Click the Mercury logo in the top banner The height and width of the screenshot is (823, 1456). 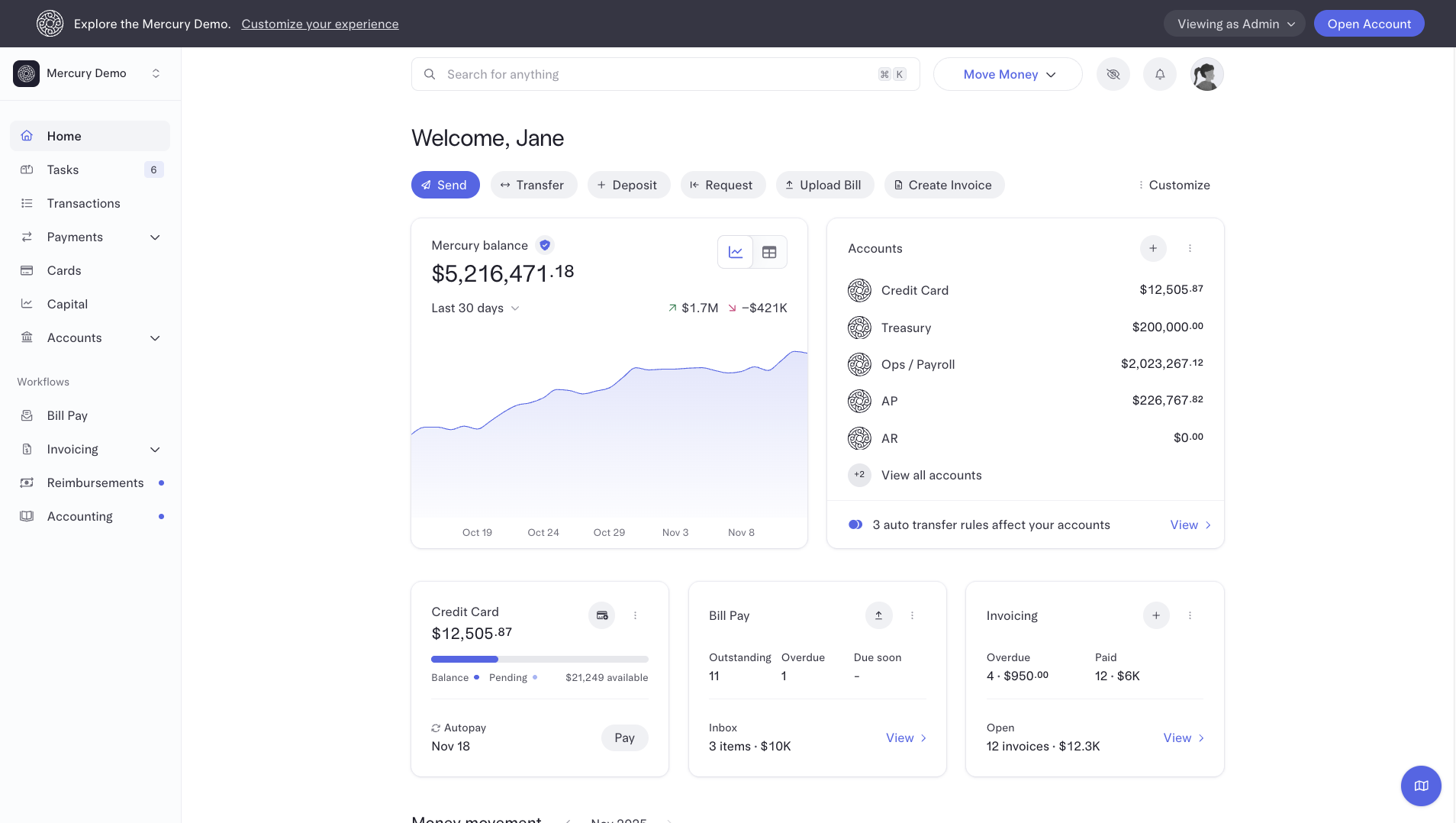(x=50, y=24)
